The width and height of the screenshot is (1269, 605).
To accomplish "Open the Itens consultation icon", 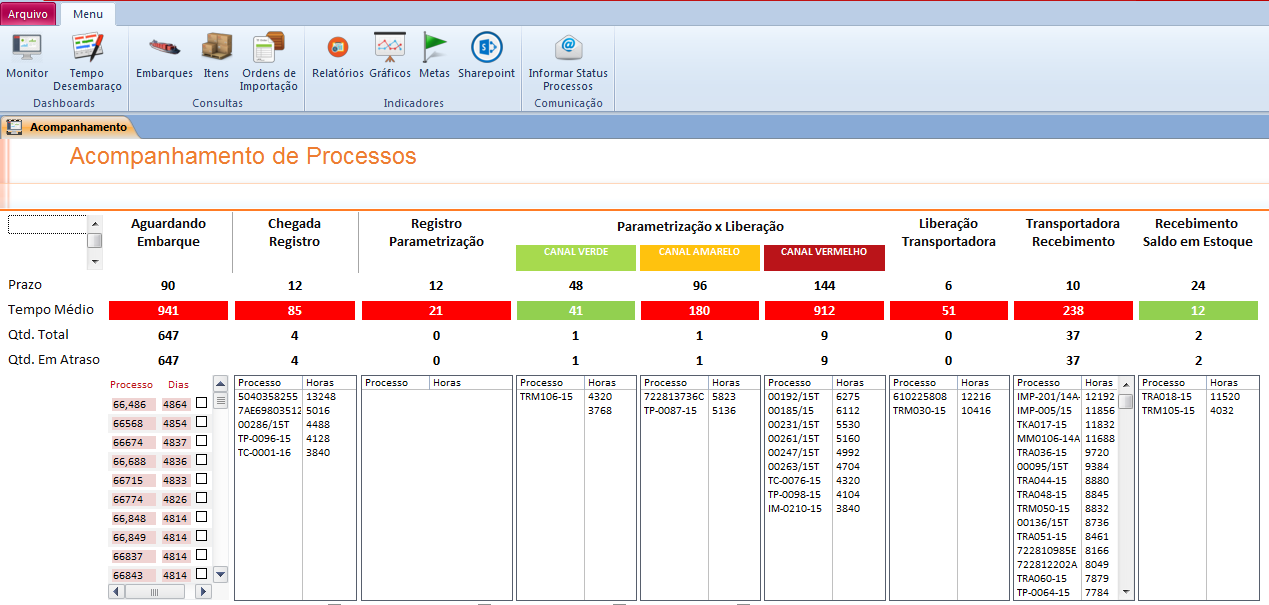I will [216, 47].
